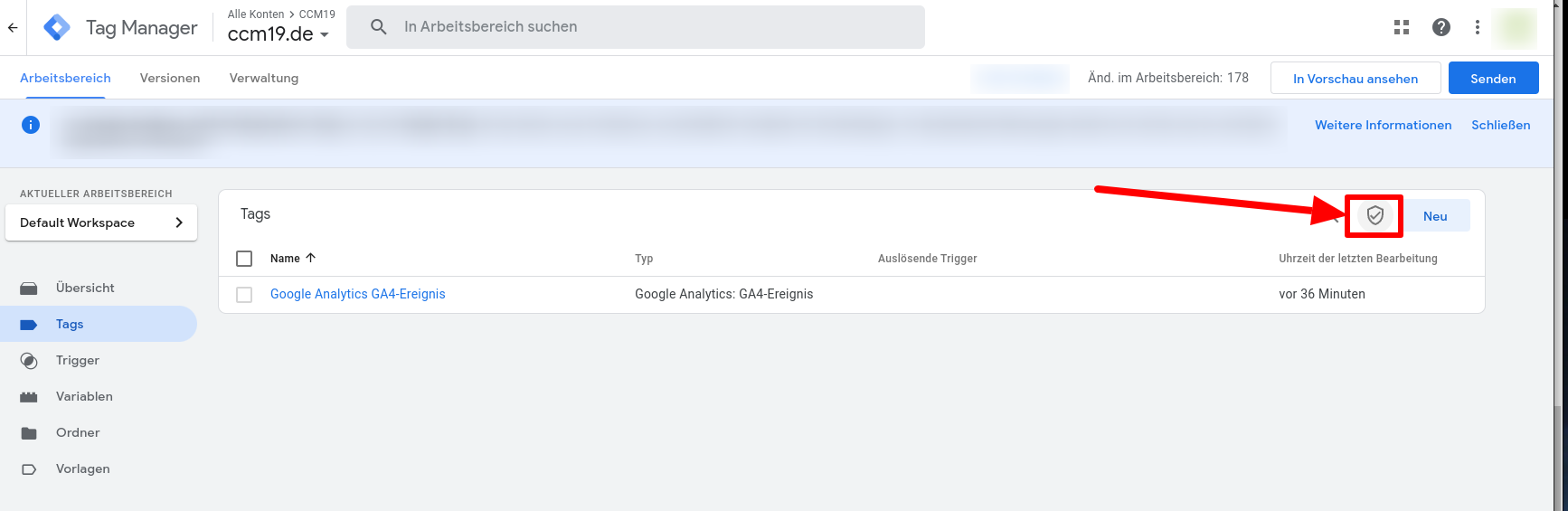The width and height of the screenshot is (1568, 511).
Task: Click the user account avatar
Action: click(x=1515, y=27)
